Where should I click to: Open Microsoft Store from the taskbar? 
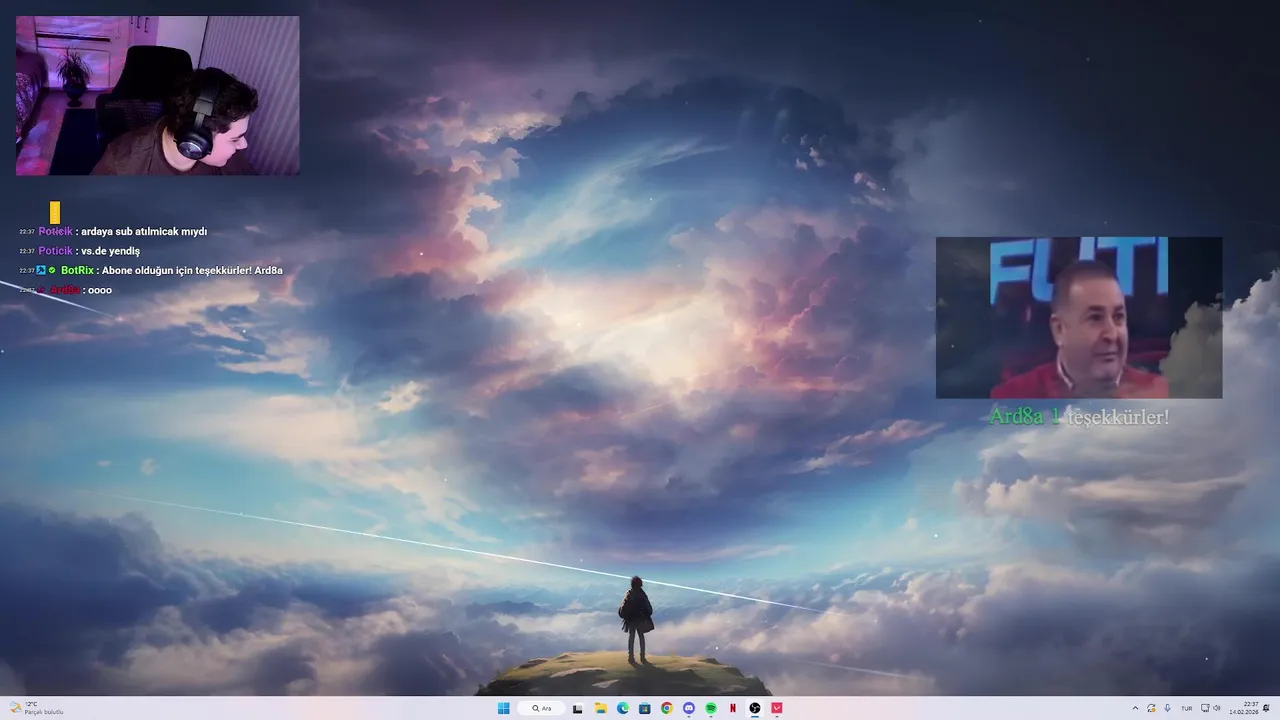click(x=644, y=708)
